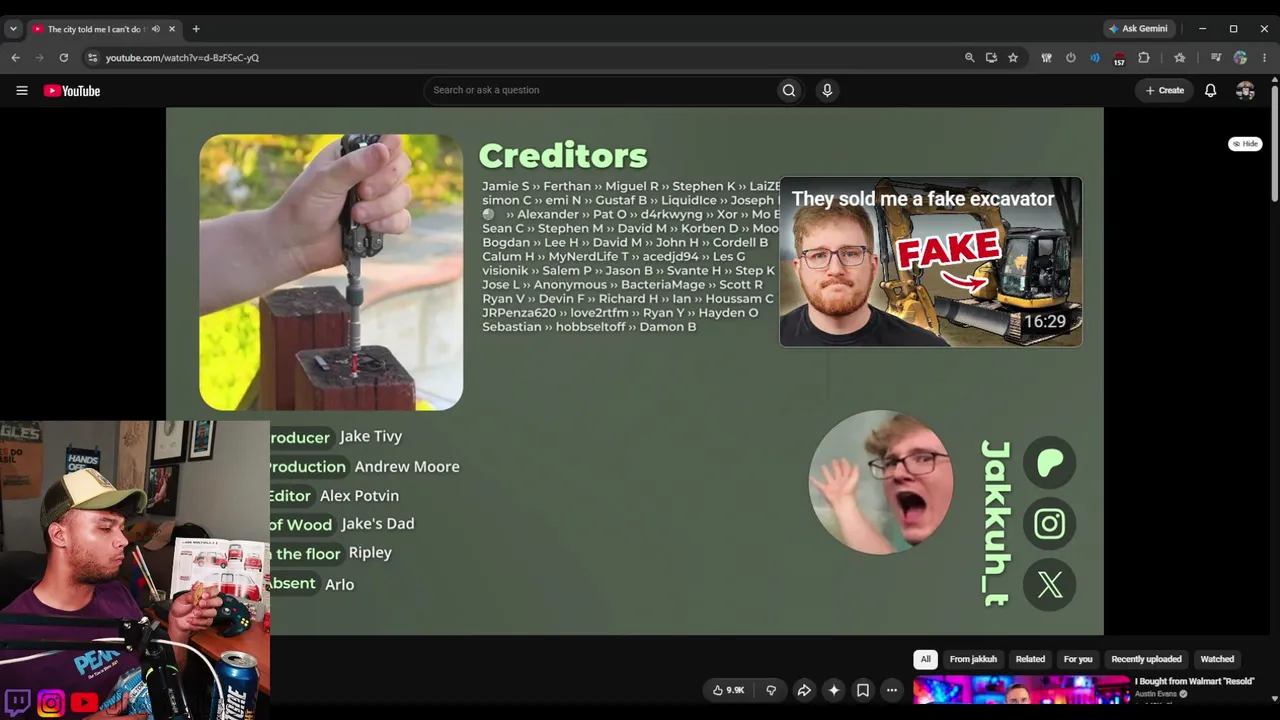Click the forks-and-knife extension icon
Image resolution: width=1280 pixels, height=720 pixels.
pyautogui.click(x=1047, y=58)
